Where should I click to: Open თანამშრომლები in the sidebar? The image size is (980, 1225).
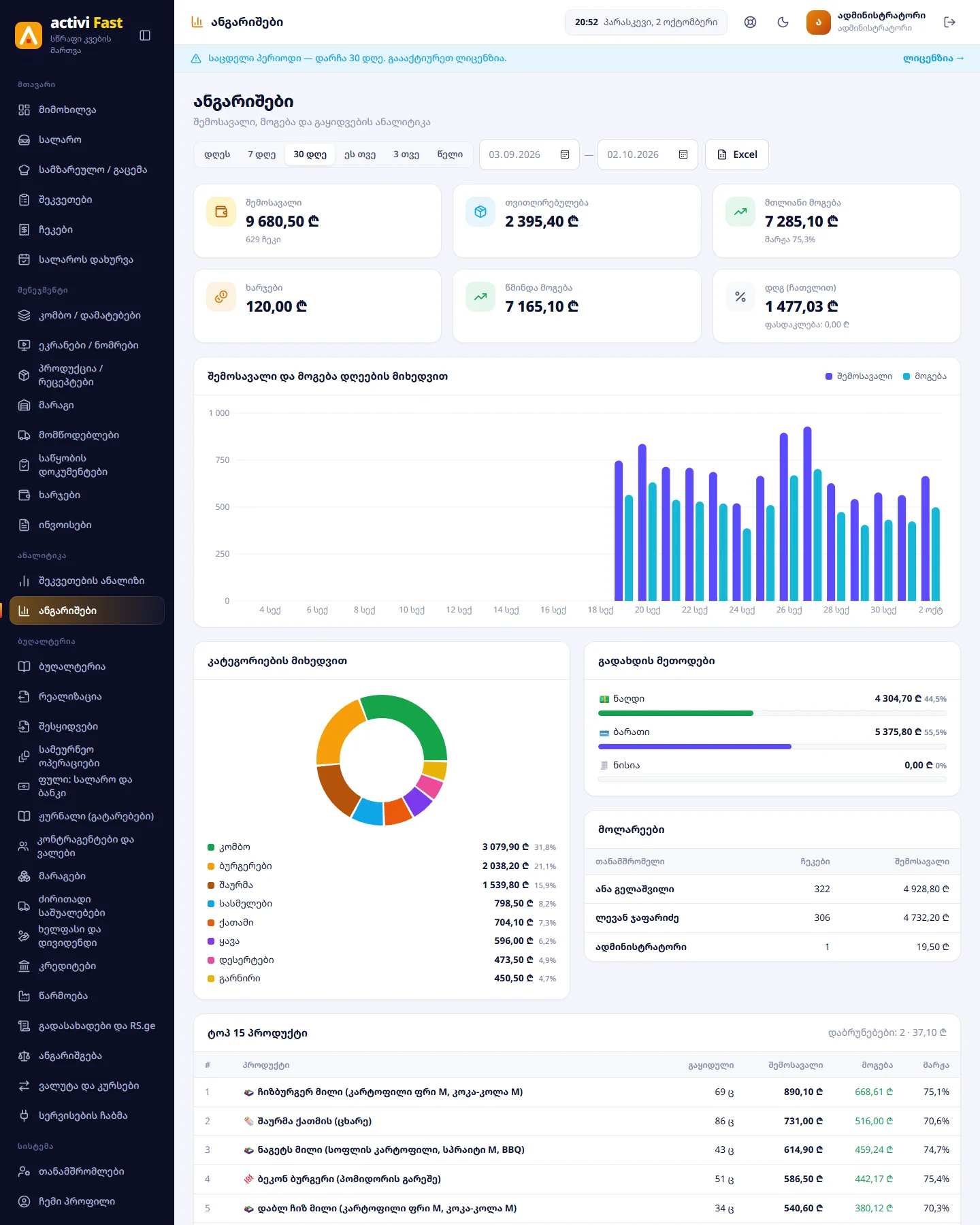tap(87, 1172)
